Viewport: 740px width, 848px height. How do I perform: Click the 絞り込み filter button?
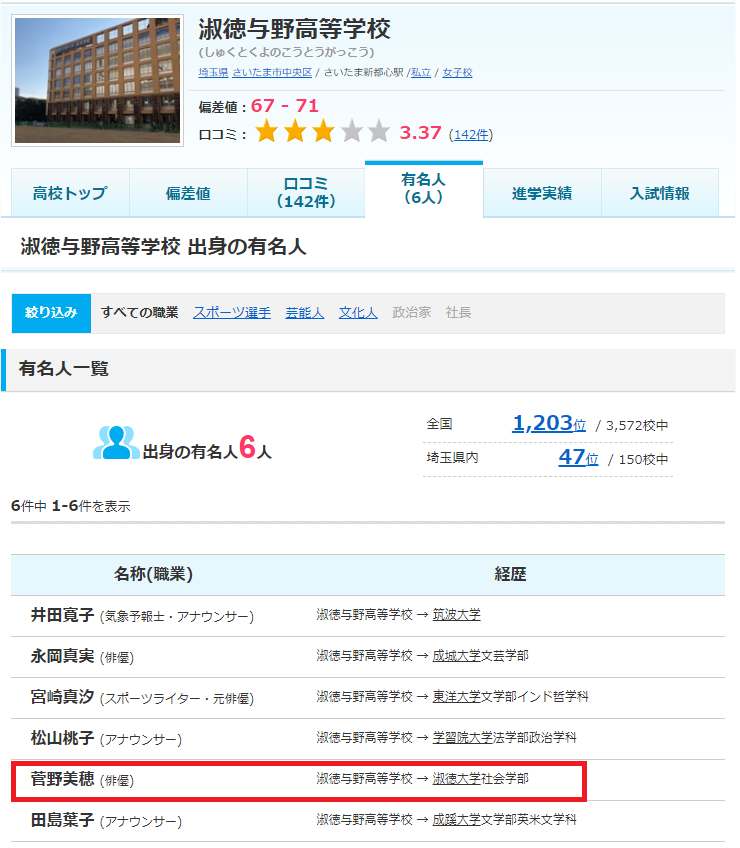51,312
